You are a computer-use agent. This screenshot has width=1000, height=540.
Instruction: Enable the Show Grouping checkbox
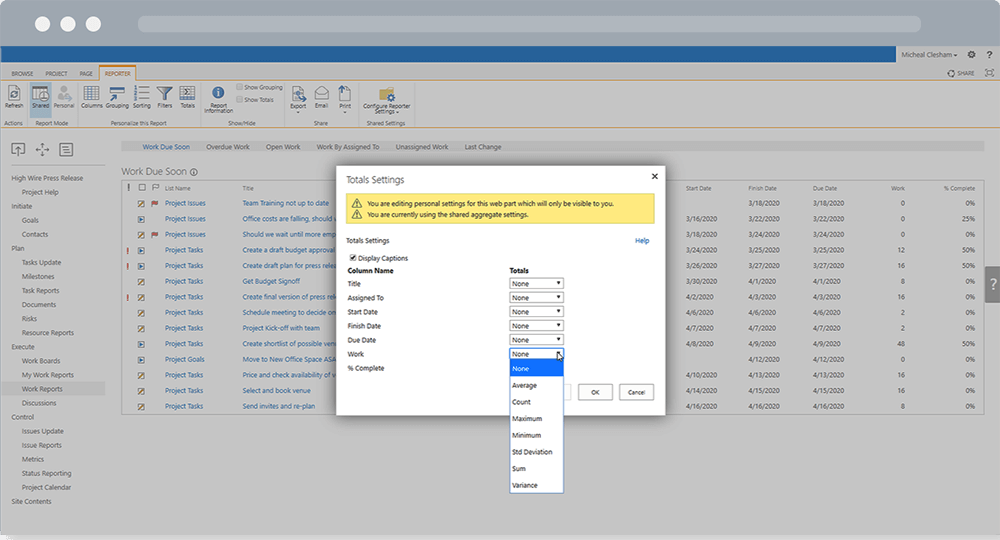[x=239, y=87]
